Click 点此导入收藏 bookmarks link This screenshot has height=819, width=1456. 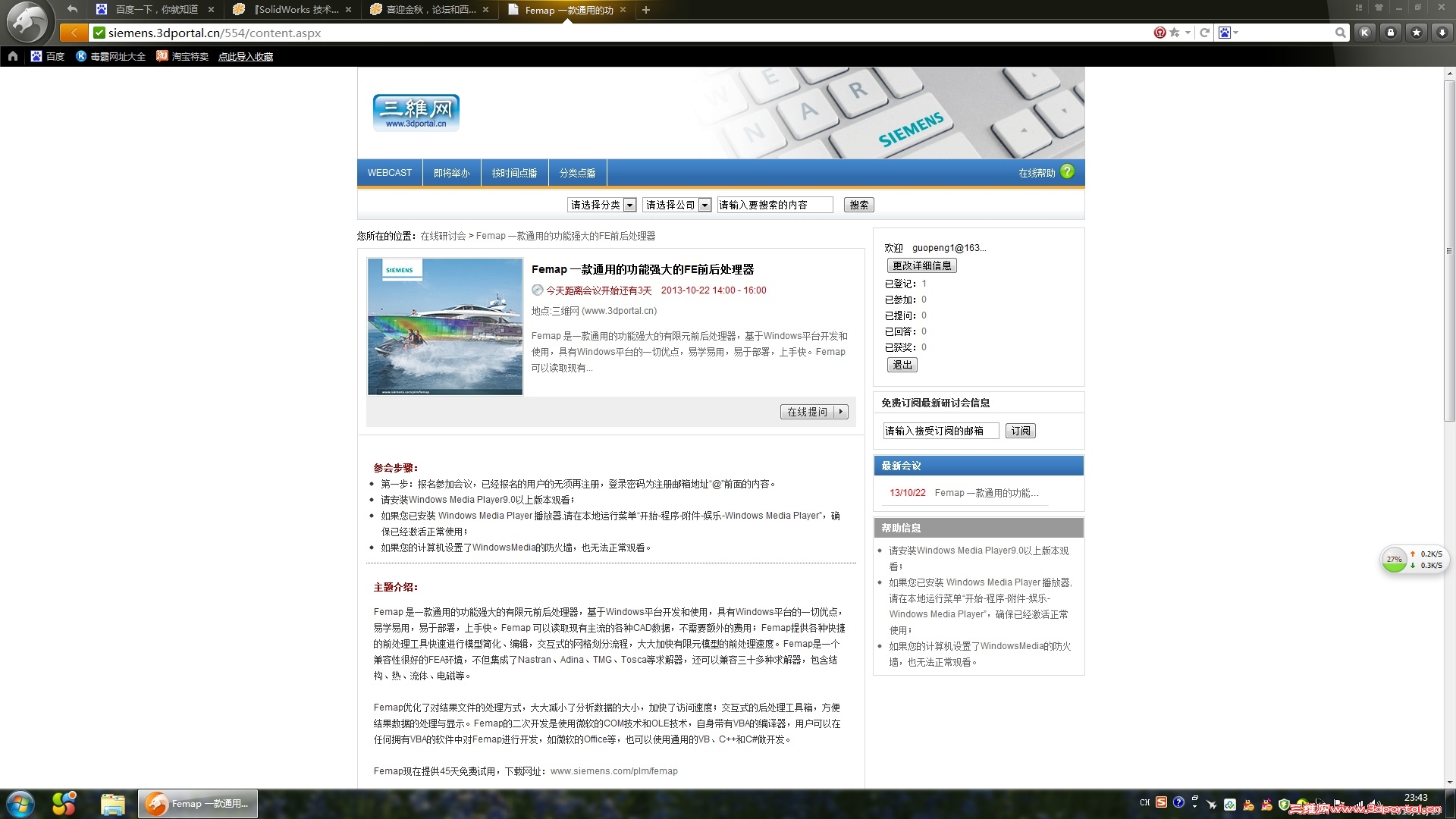246,56
